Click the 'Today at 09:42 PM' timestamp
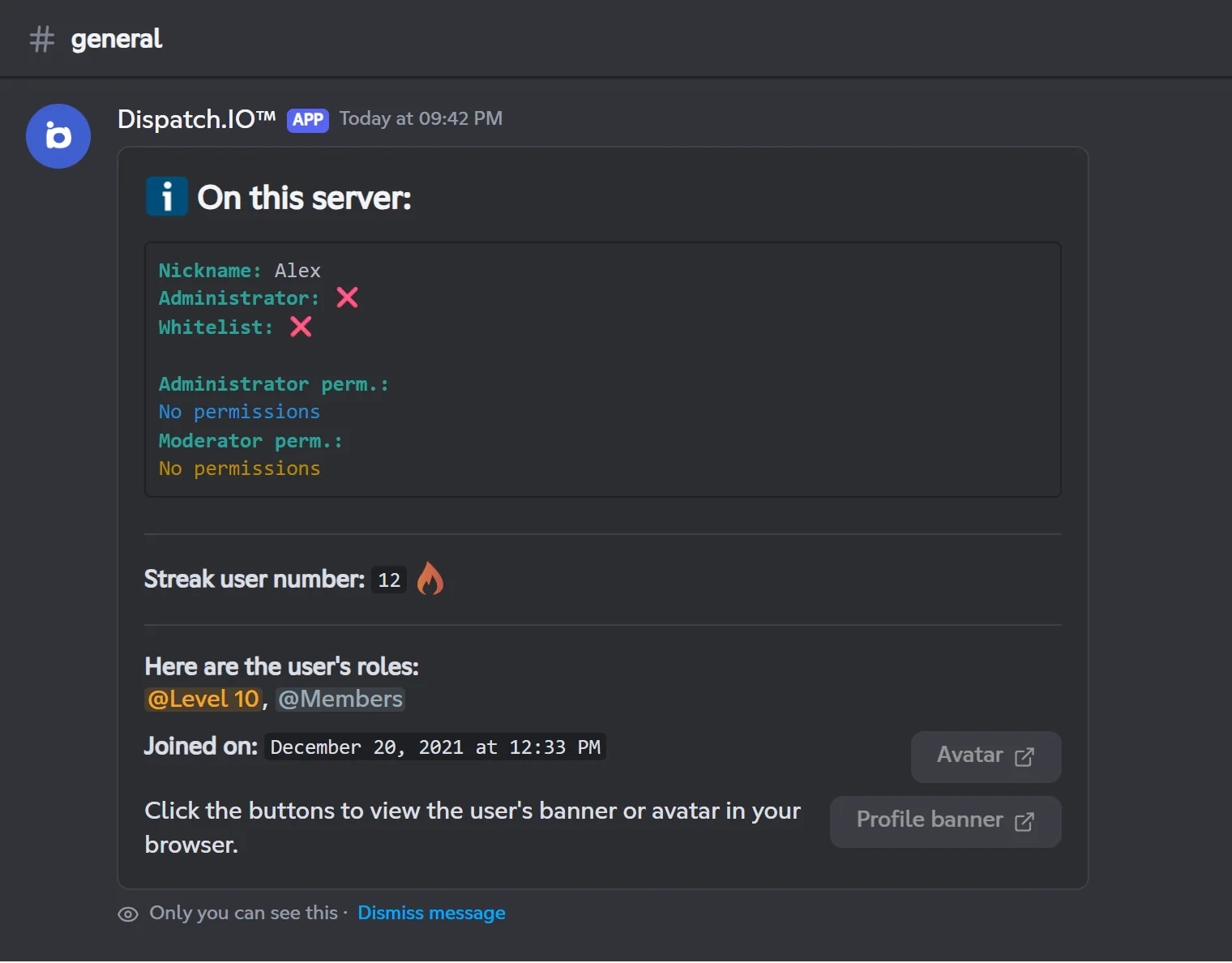The image size is (1232, 963). 421,118
